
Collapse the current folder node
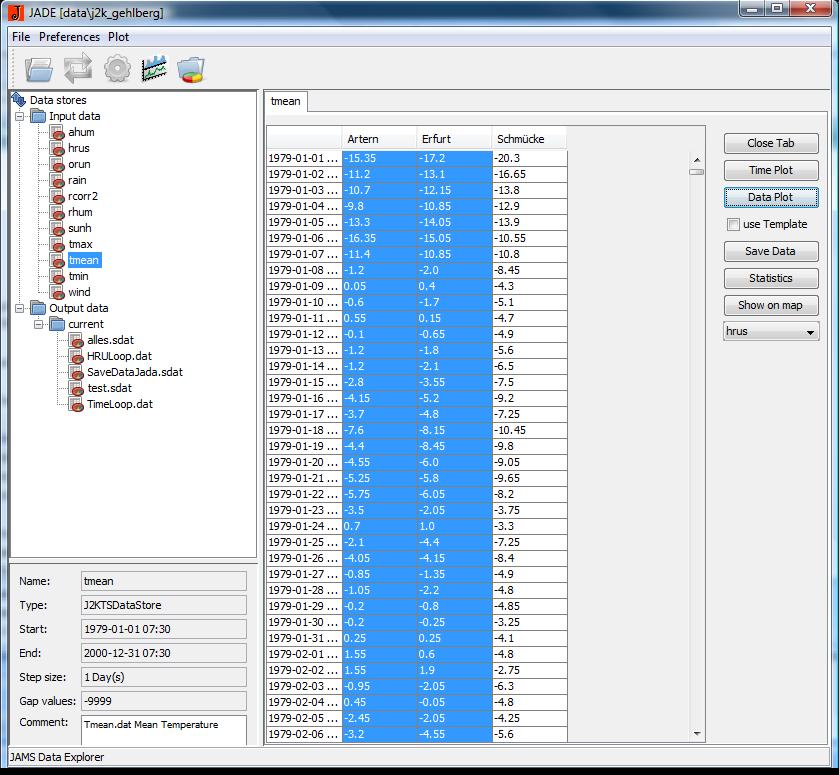[x=38, y=324]
